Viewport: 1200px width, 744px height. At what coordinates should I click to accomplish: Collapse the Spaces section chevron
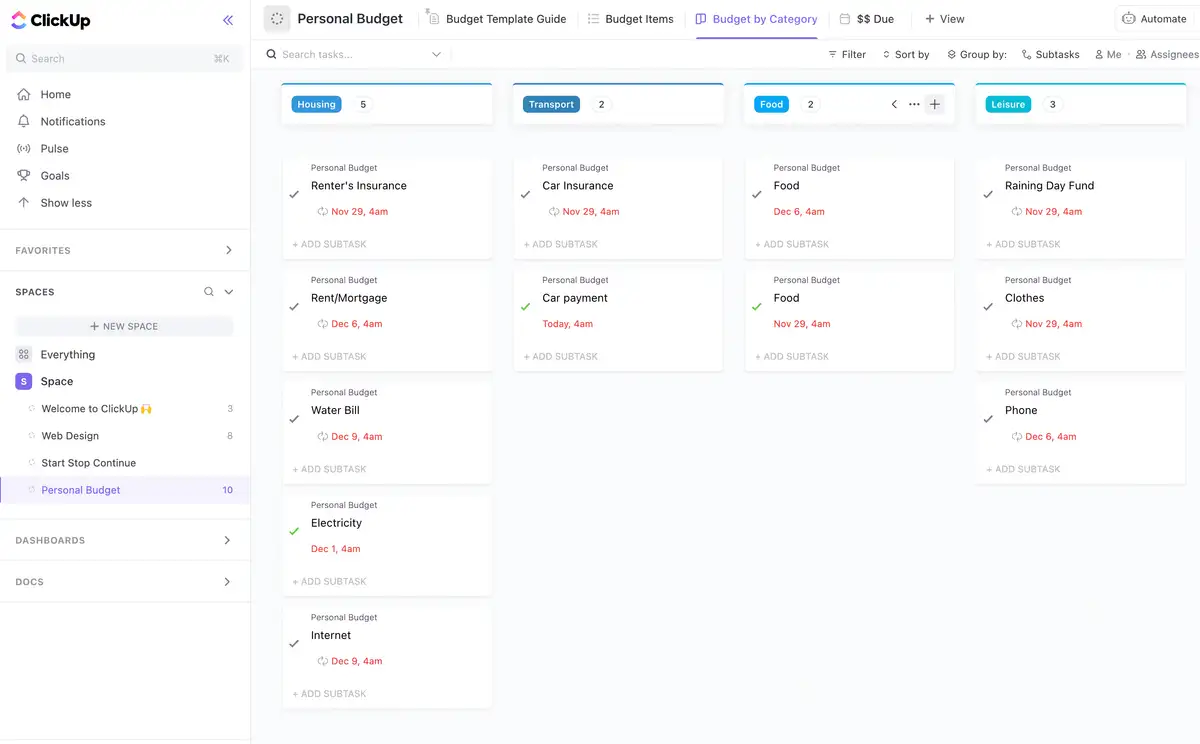pyautogui.click(x=228, y=292)
